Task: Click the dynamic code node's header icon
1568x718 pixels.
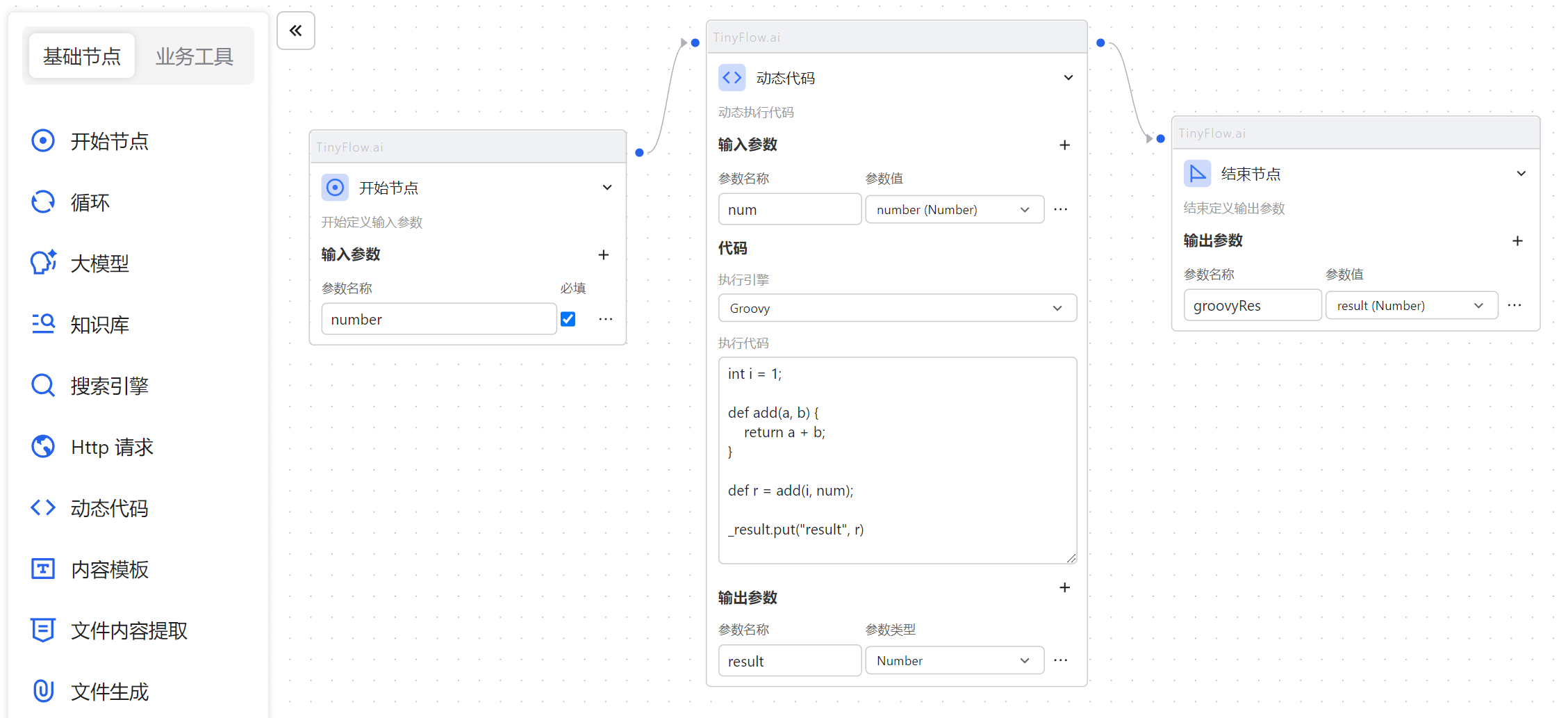Action: pyautogui.click(x=732, y=78)
